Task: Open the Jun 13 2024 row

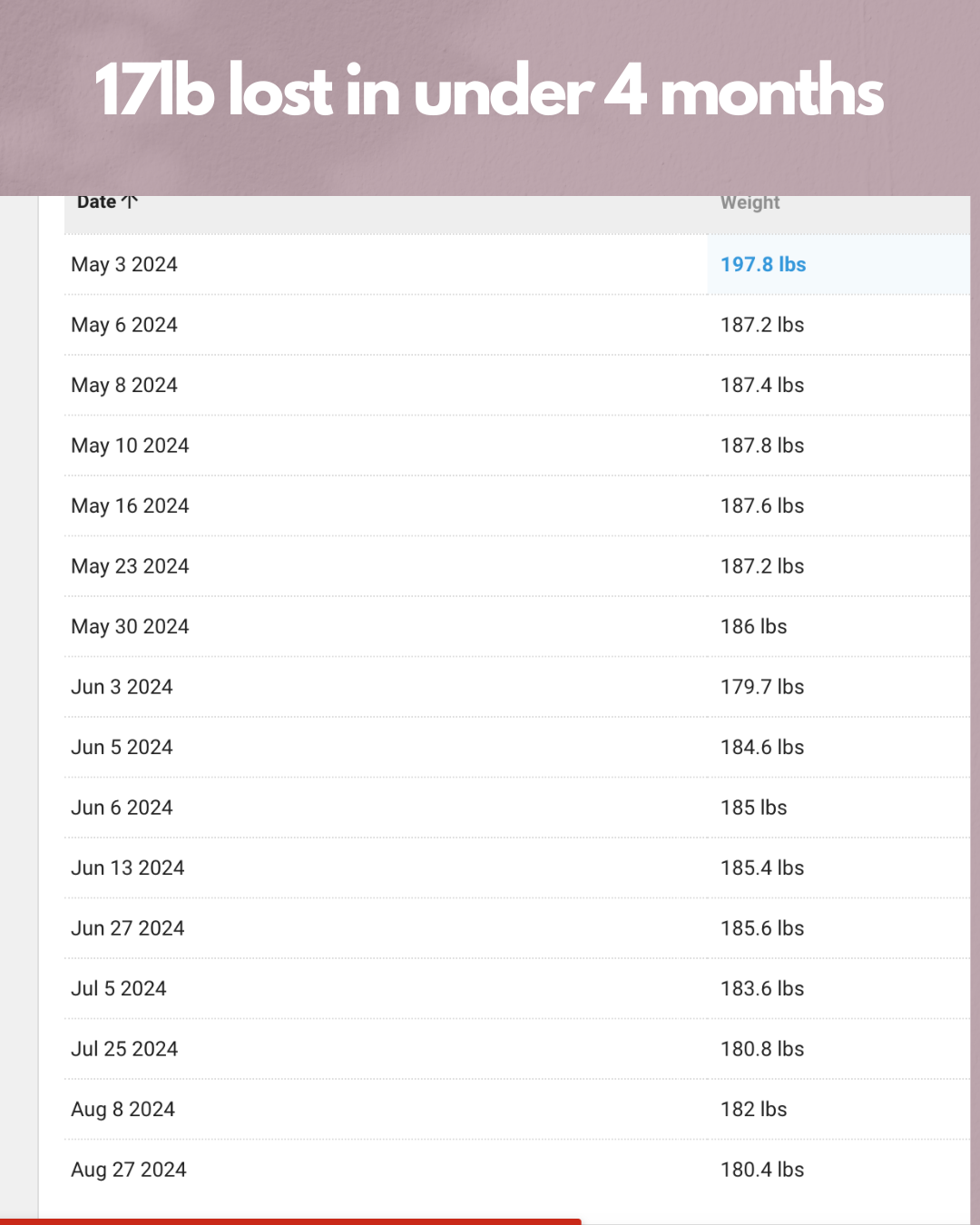Action: (128, 868)
